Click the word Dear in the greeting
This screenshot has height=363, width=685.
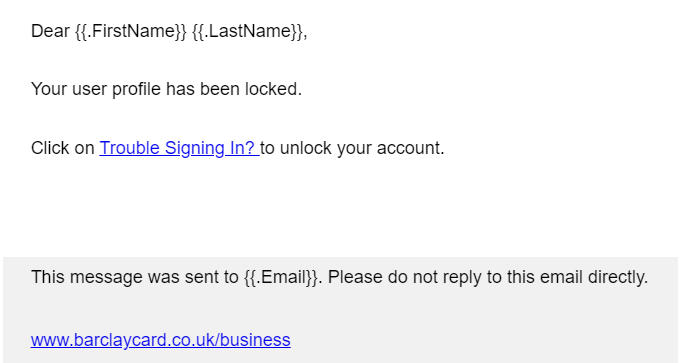(50, 31)
